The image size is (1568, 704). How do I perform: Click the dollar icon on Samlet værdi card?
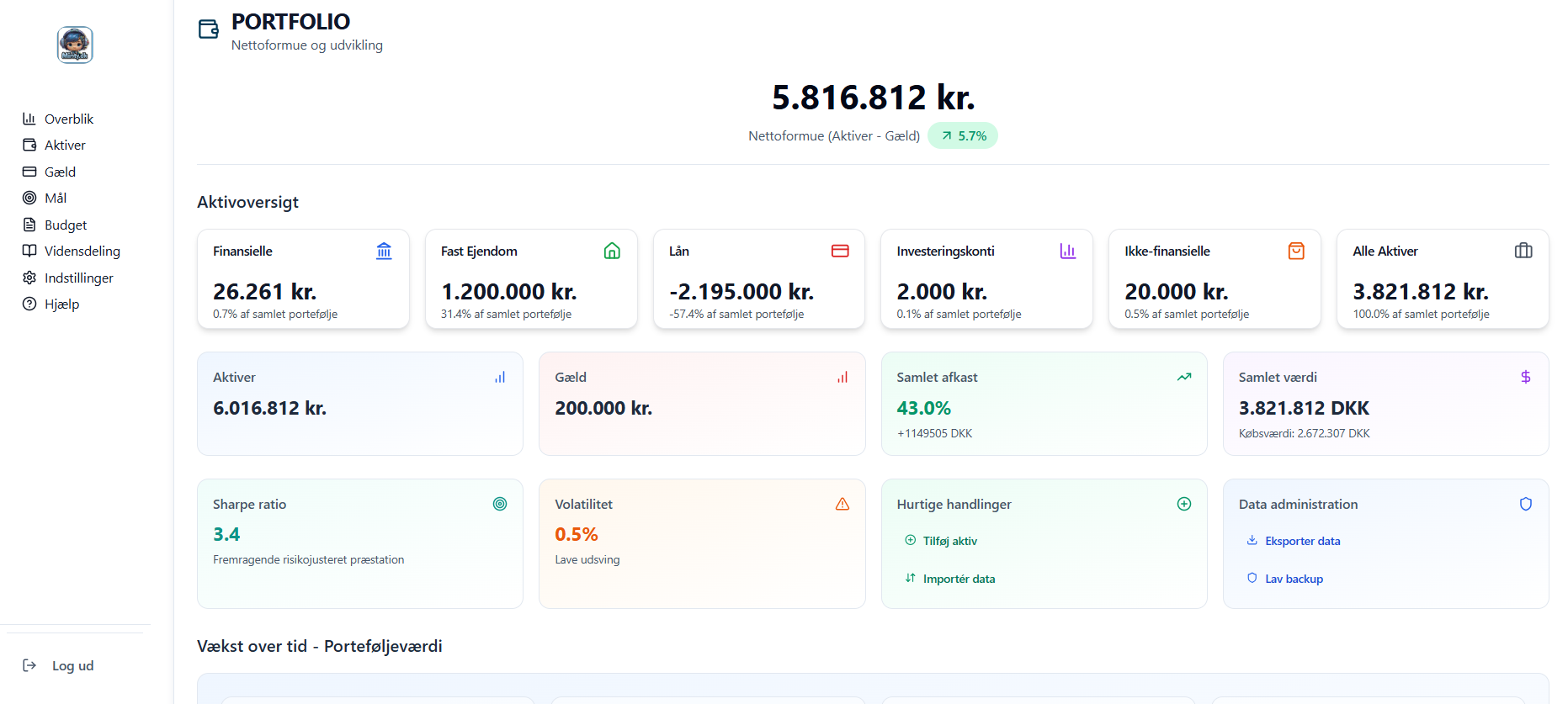[1525, 377]
